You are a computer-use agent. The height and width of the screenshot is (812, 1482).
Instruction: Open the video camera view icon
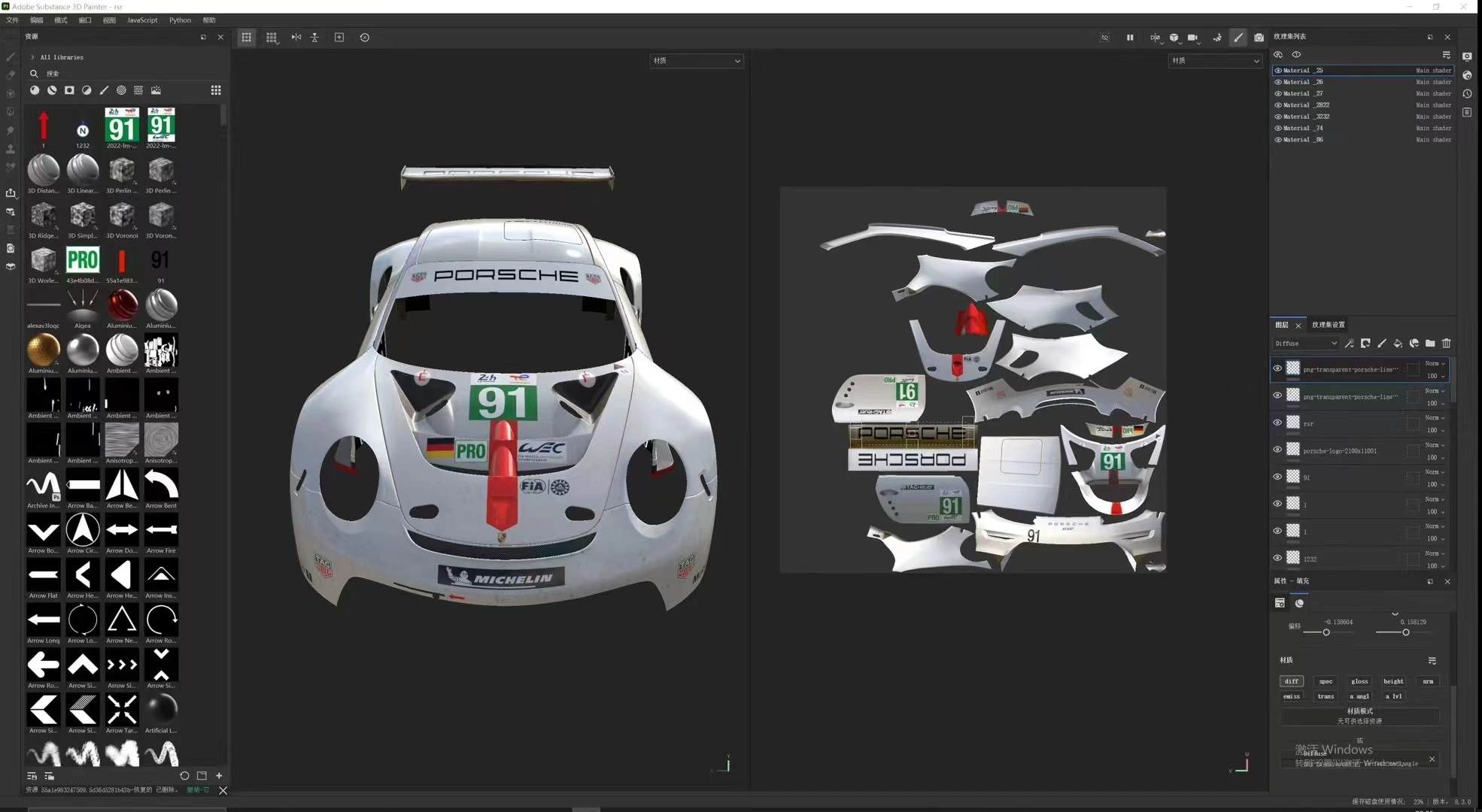click(x=1192, y=37)
